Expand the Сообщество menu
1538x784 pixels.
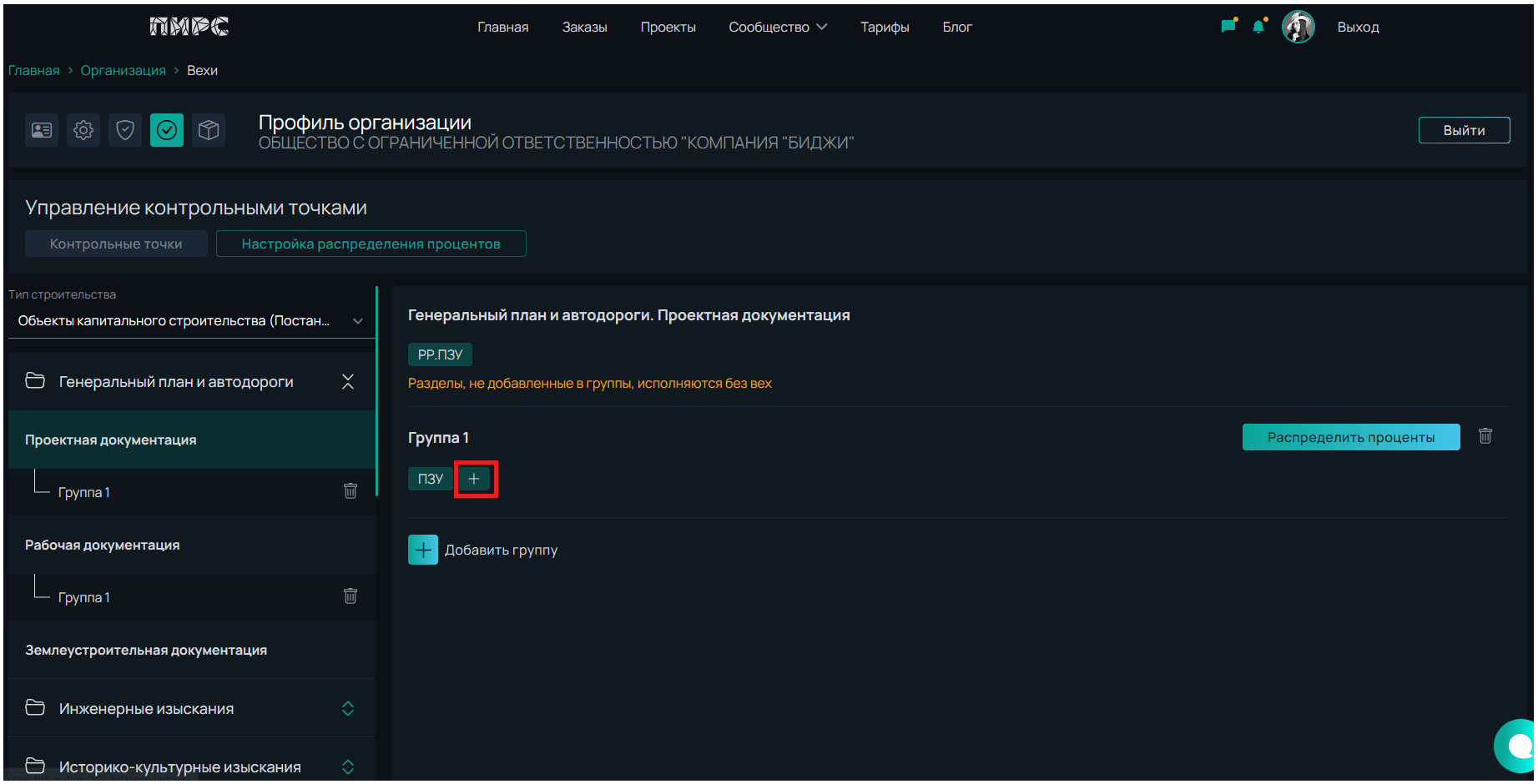point(777,28)
